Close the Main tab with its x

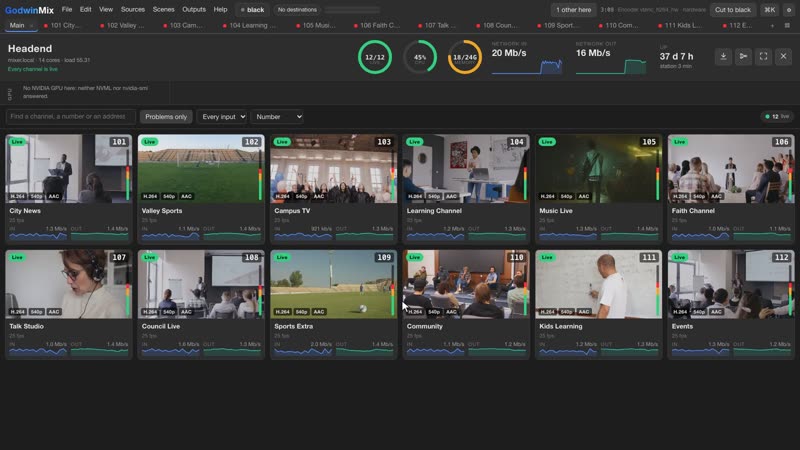click(x=32, y=26)
